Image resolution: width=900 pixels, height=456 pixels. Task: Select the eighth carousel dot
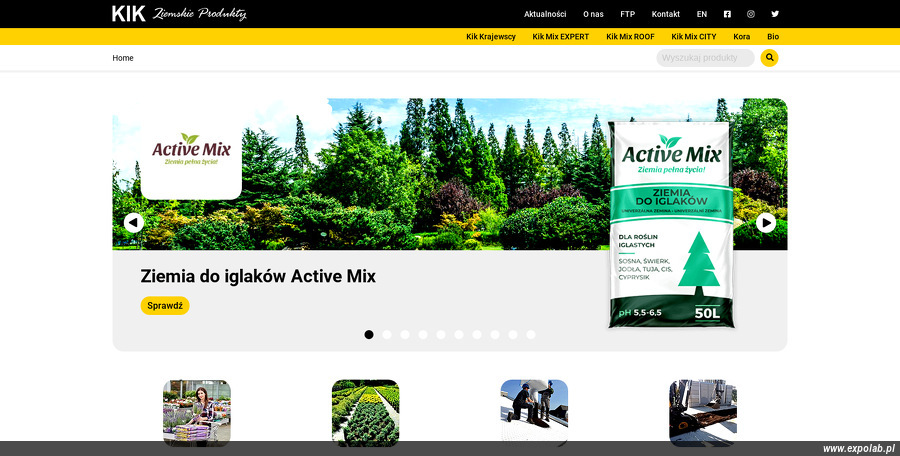click(495, 334)
